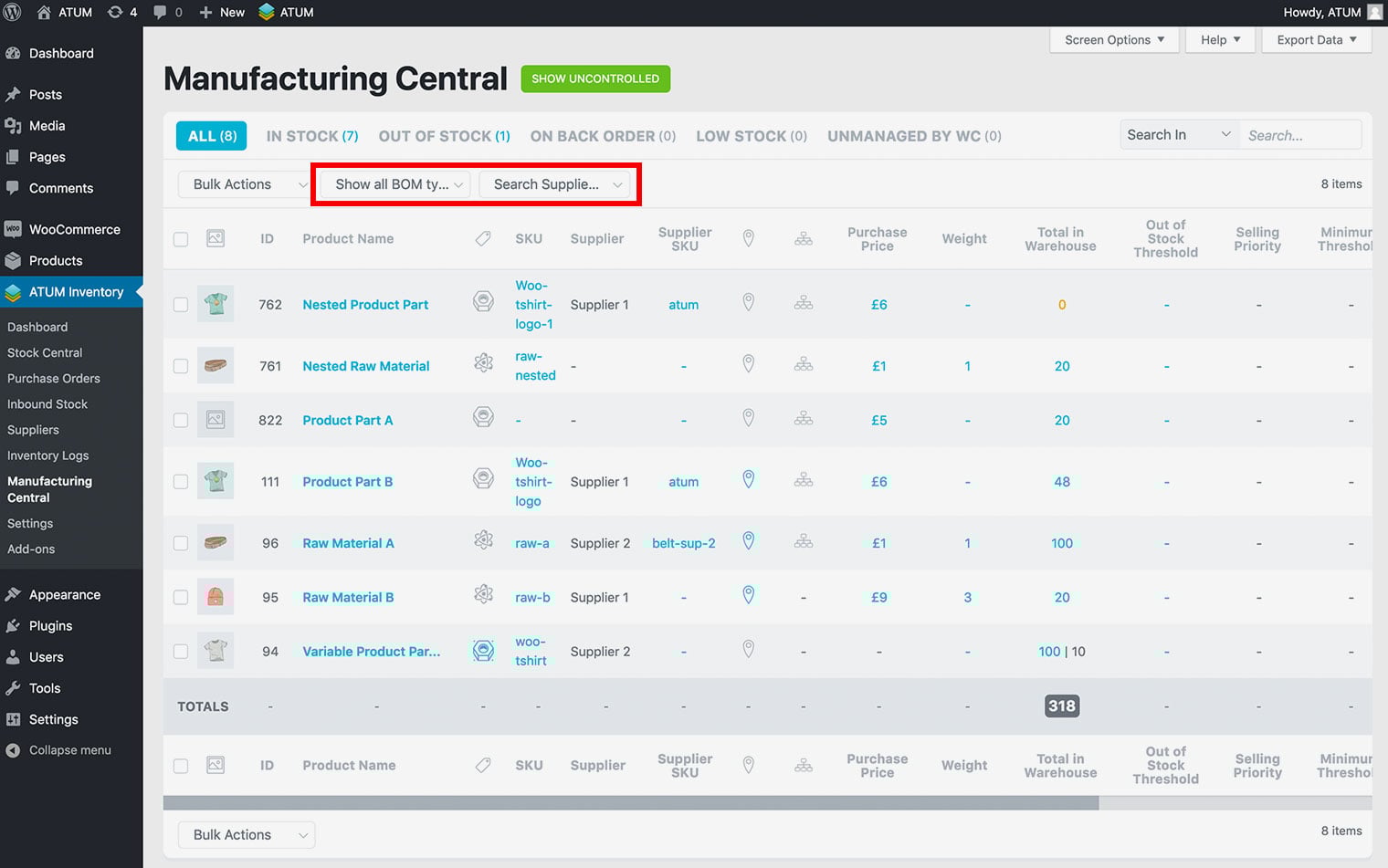This screenshot has width=1388, height=868.
Task: Switch to the Out of Stock tab
Action: [x=444, y=136]
